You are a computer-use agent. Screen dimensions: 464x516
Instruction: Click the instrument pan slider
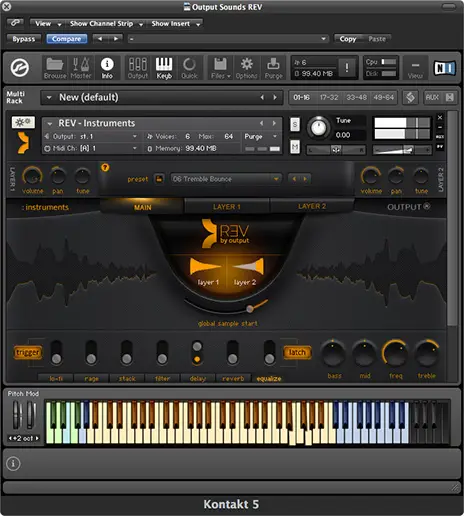(336, 150)
